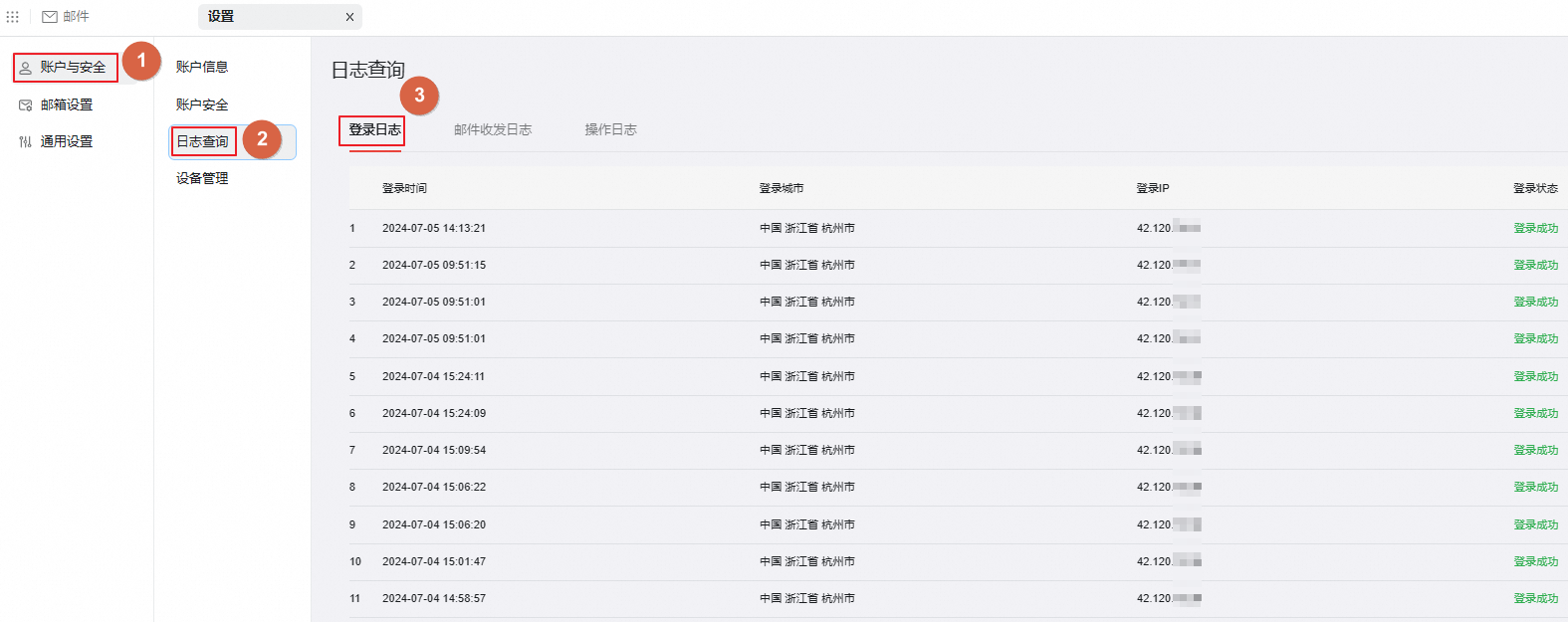Click the 登录IP column header
This screenshot has width=1568, height=622.
tap(1153, 188)
